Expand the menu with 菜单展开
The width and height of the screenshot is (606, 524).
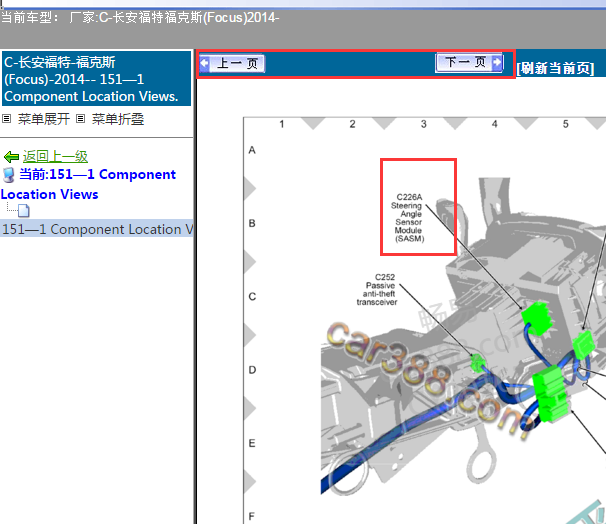pyautogui.click(x=44, y=119)
